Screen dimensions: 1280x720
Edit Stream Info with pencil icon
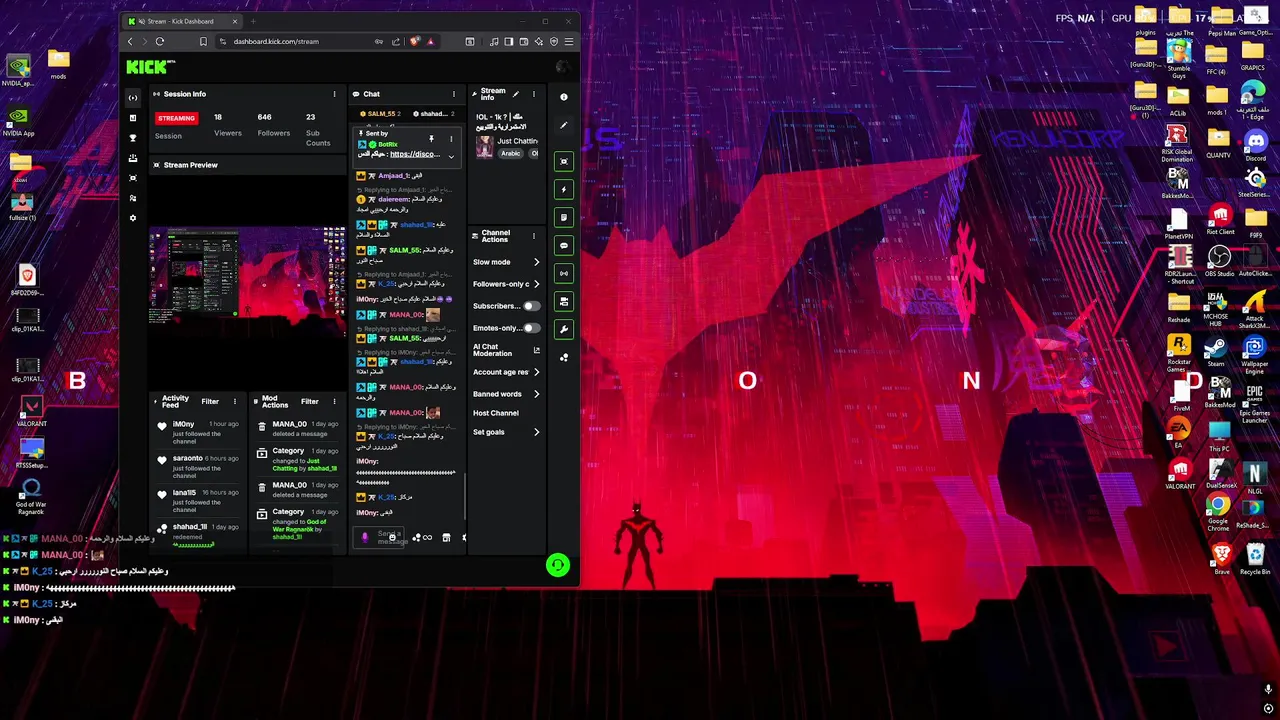point(516,94)
